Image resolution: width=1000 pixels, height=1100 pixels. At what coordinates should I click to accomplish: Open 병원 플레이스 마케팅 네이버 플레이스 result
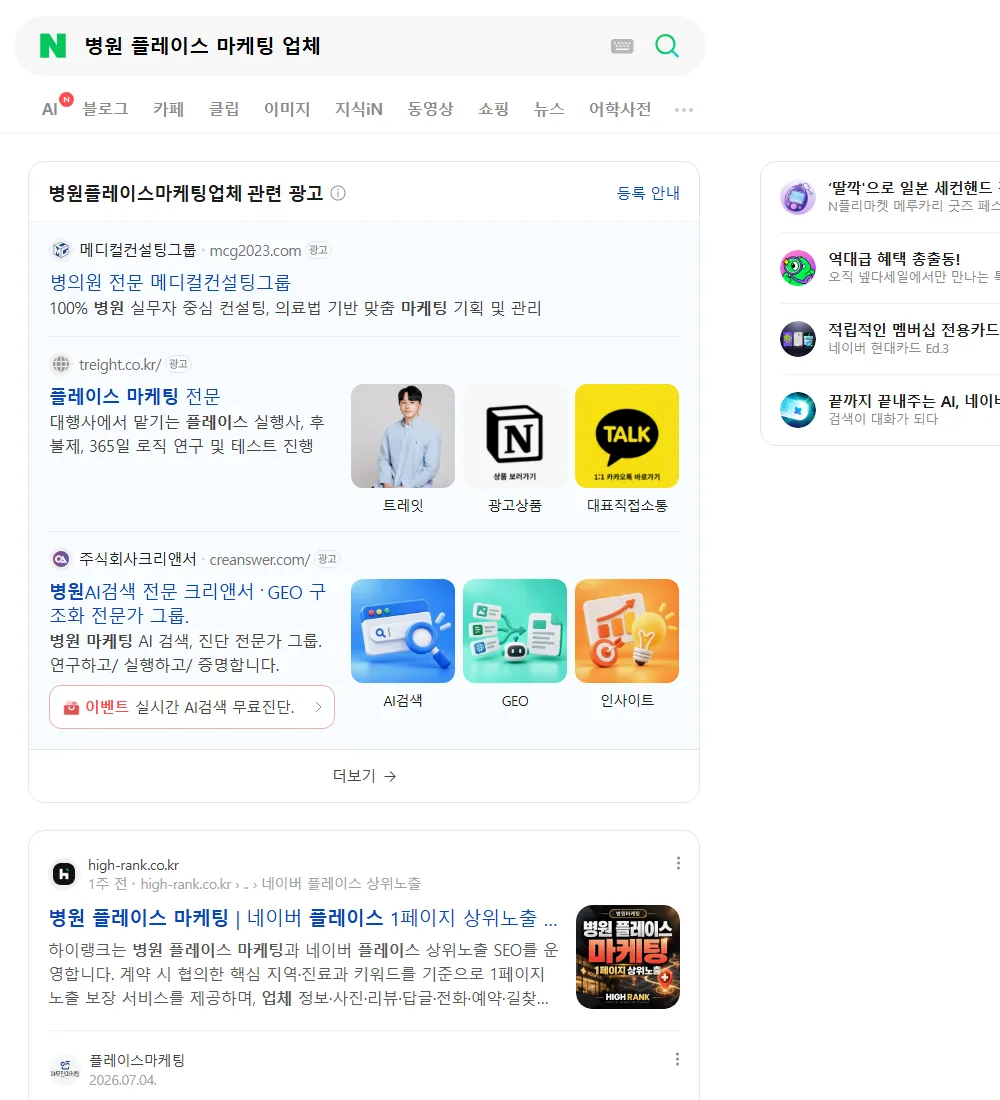pos(302,918)
